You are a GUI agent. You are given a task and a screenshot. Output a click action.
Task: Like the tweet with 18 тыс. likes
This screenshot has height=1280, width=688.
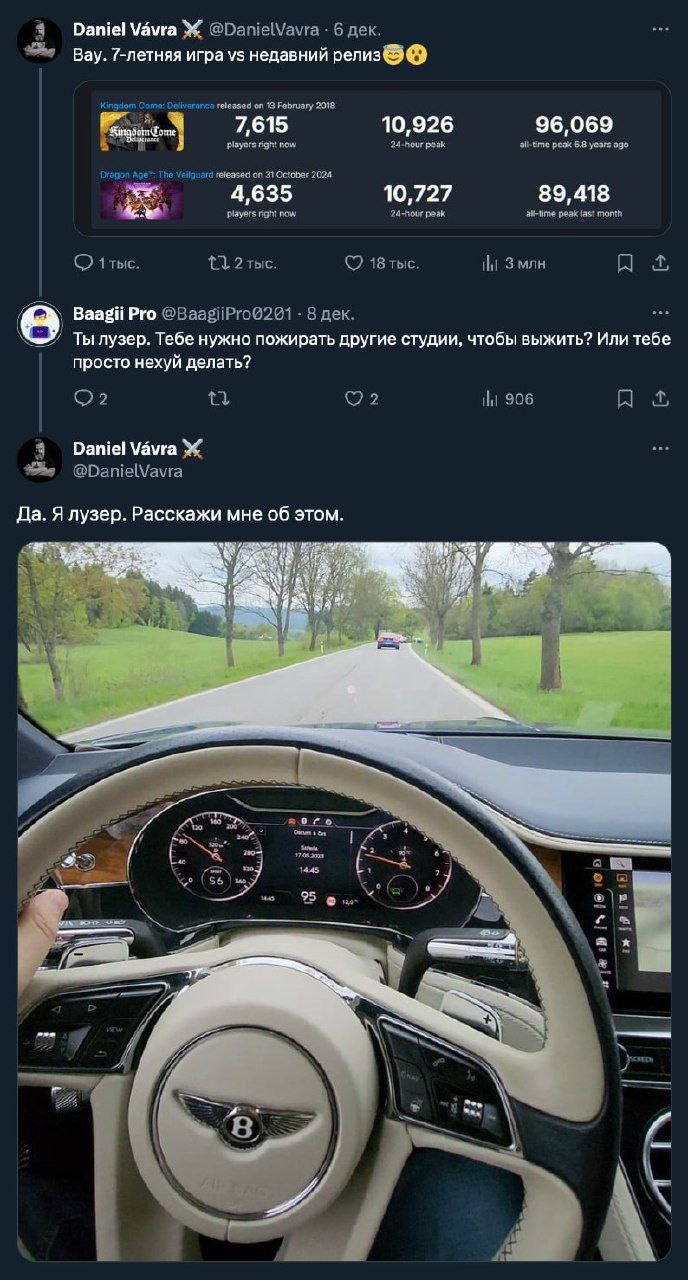[353, 263]
